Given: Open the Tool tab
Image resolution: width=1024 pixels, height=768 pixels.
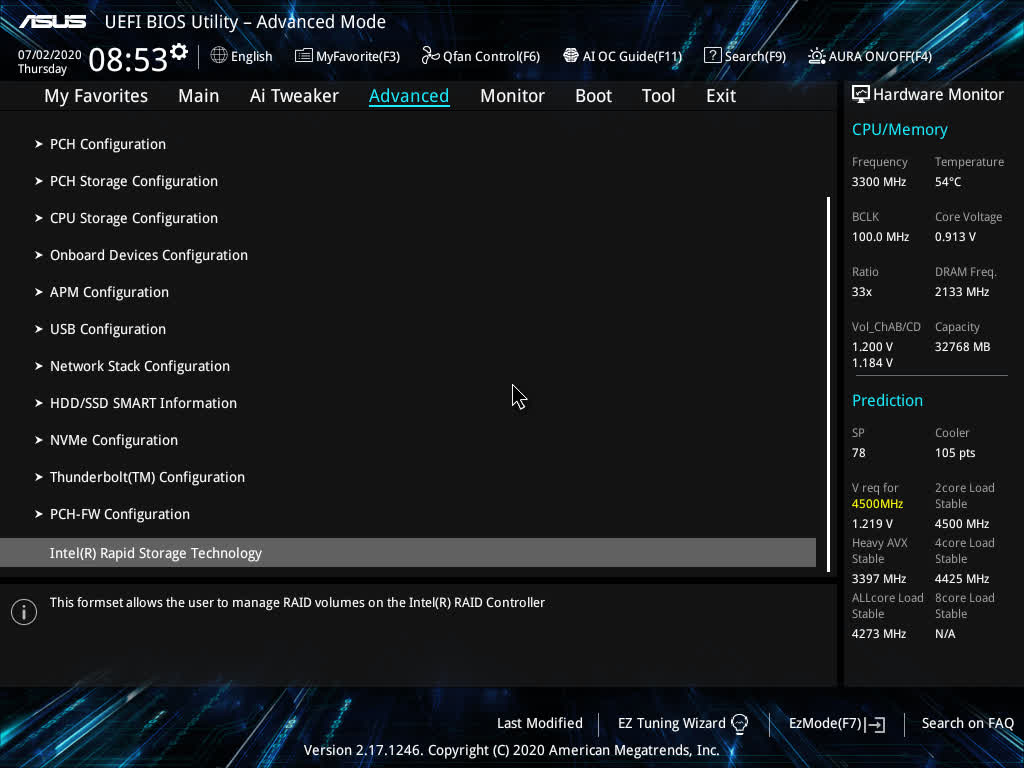Looking at the screenshot, I should (658, 96).
